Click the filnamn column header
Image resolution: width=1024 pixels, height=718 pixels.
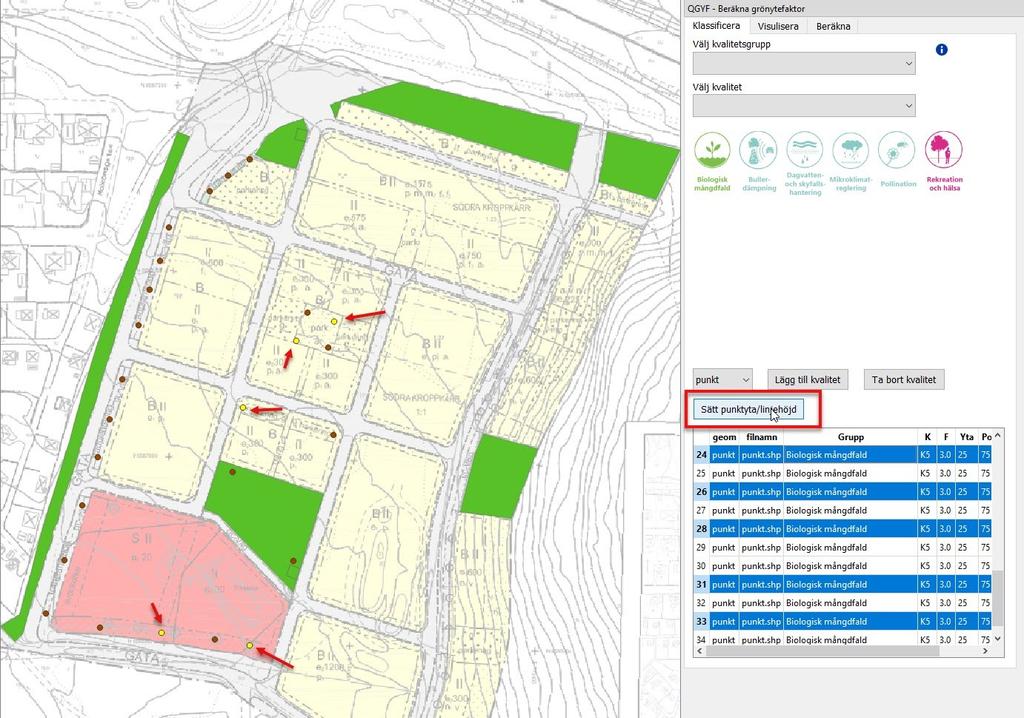pos(761,437)
